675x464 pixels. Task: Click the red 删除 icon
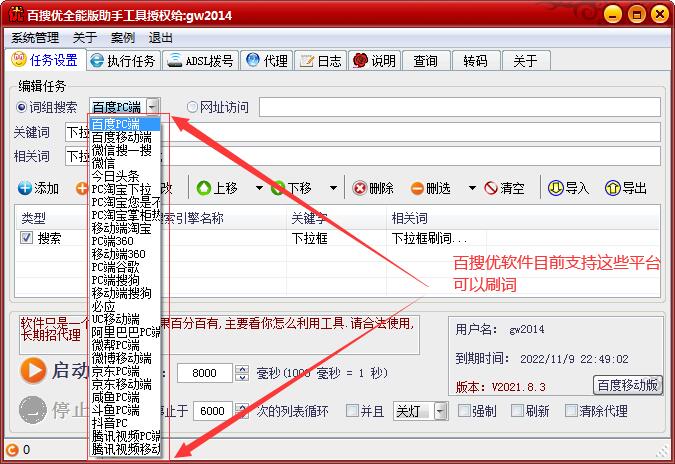pos(359,188)
